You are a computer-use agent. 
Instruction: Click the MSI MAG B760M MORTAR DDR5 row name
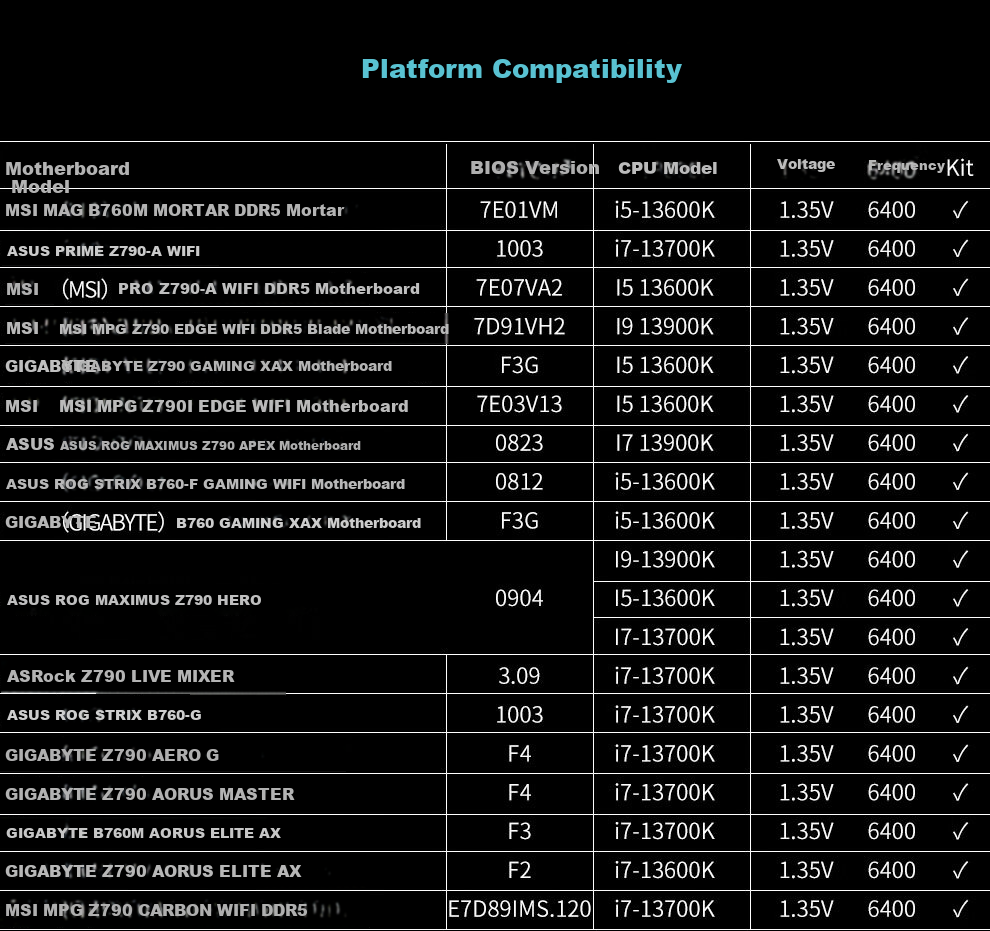[x=175, y=210]
